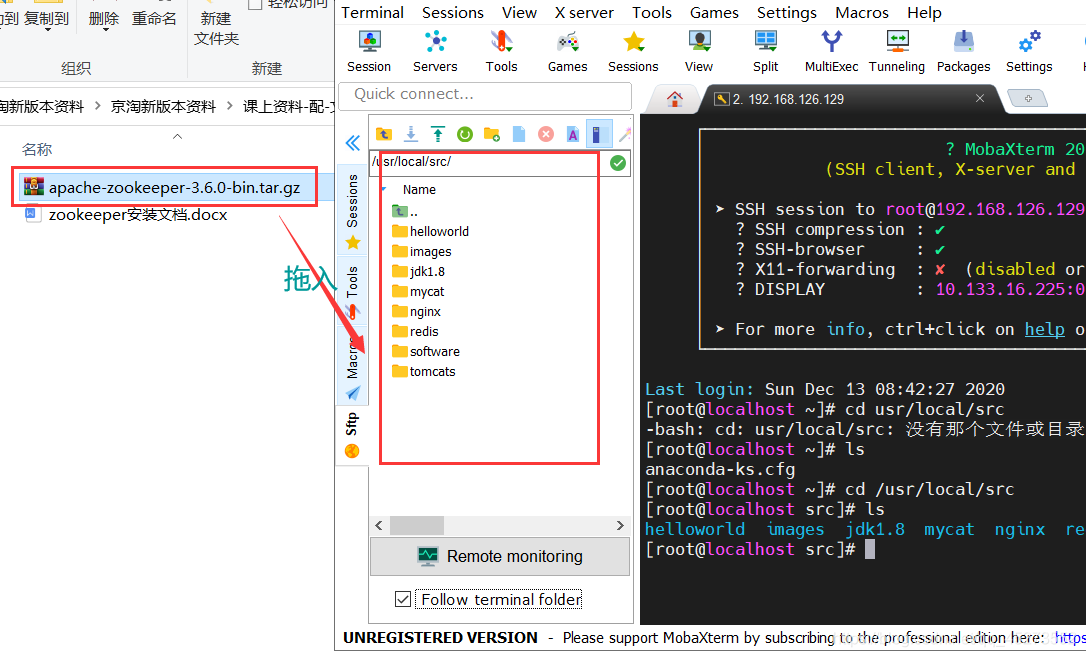
Task: Click the Sessions star toolbar icon
Action: click(633, 51)
